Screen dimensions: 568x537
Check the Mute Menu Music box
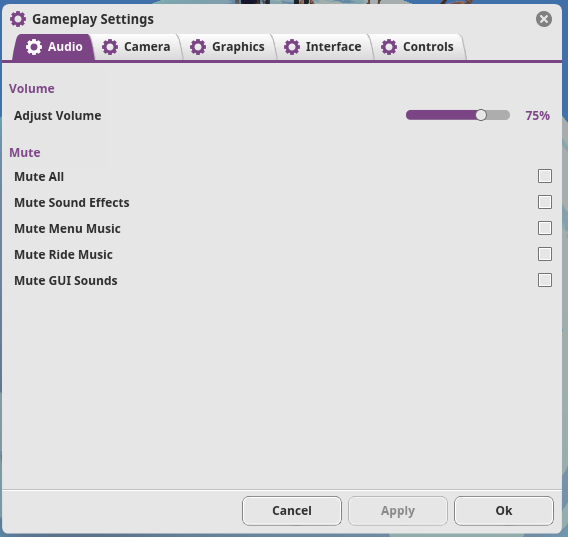pos(545,228)
